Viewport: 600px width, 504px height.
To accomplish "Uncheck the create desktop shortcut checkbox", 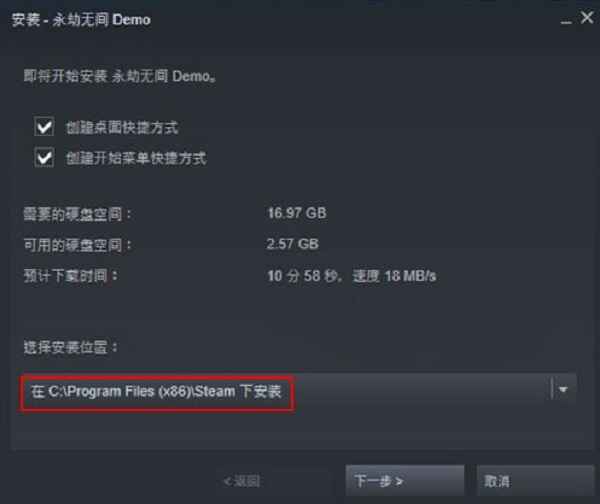I will (x=44, y=126).
